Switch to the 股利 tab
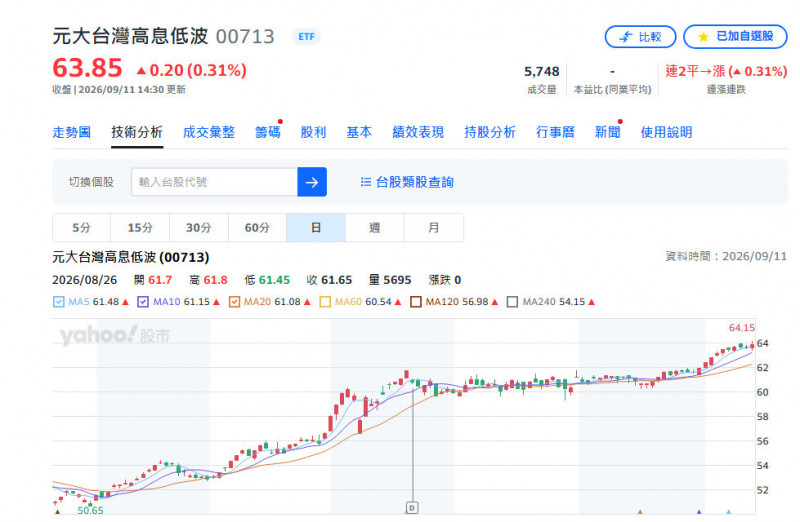The width and height of the screenshot is (800, 522). [x=313, y=133]
